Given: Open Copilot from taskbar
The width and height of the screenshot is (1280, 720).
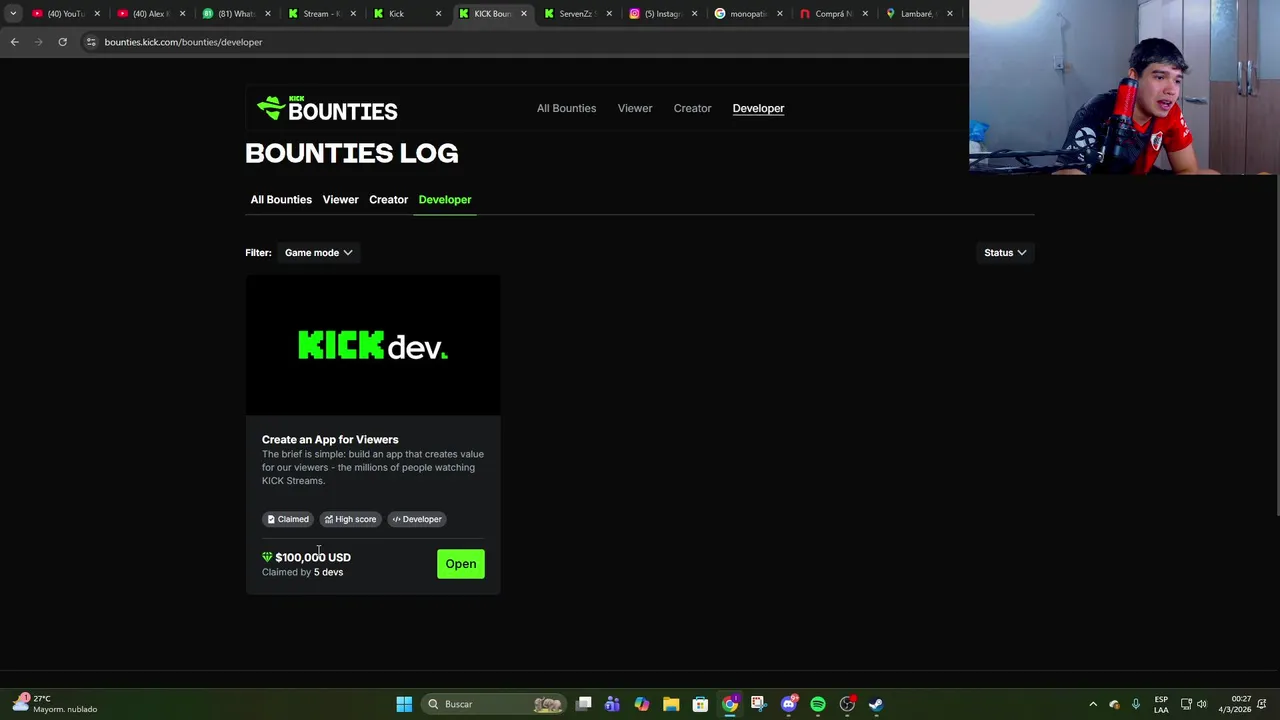Looking at the screenshot, I should click(642, 704).
